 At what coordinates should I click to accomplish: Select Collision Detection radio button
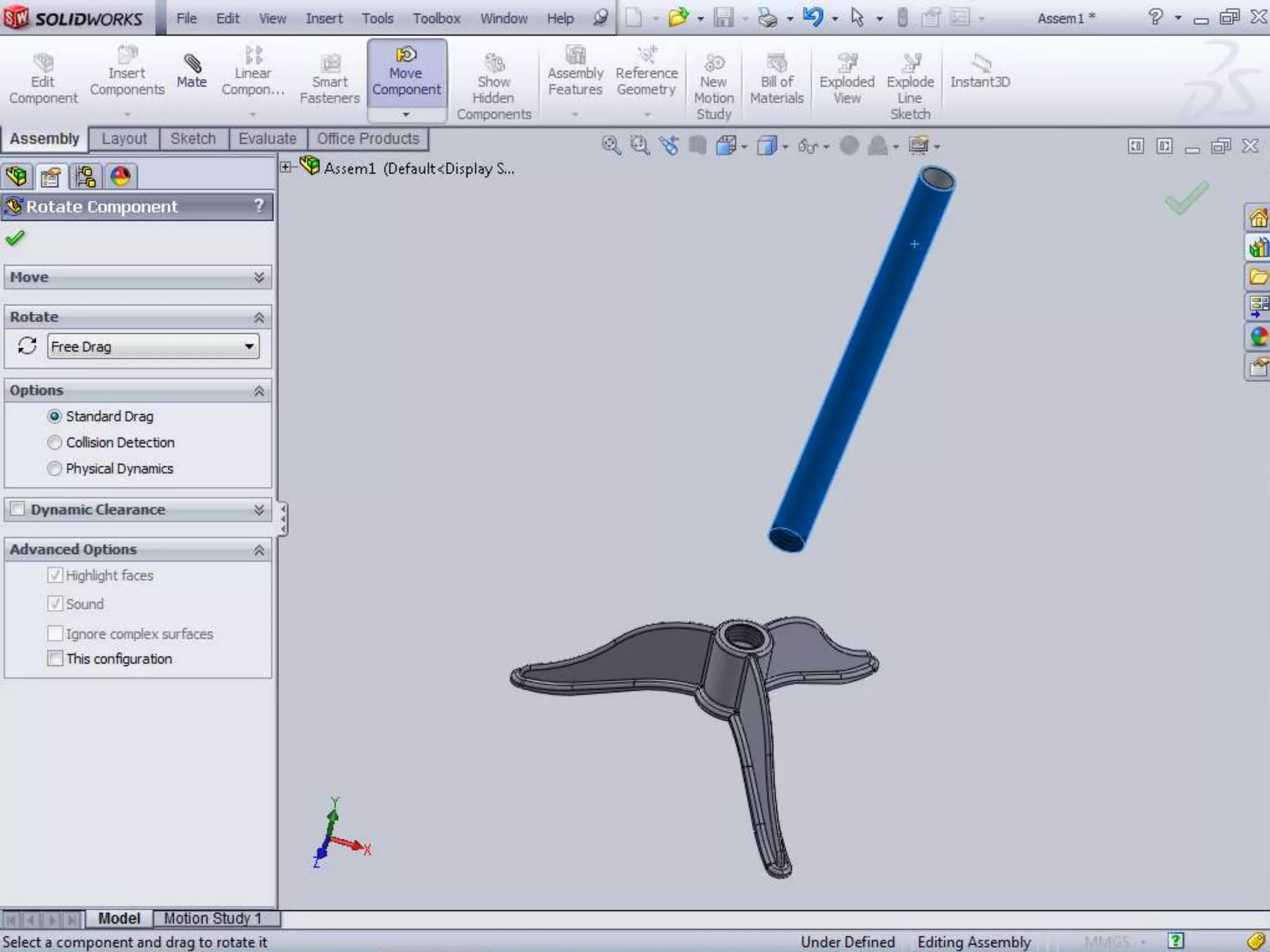[55, 443]
